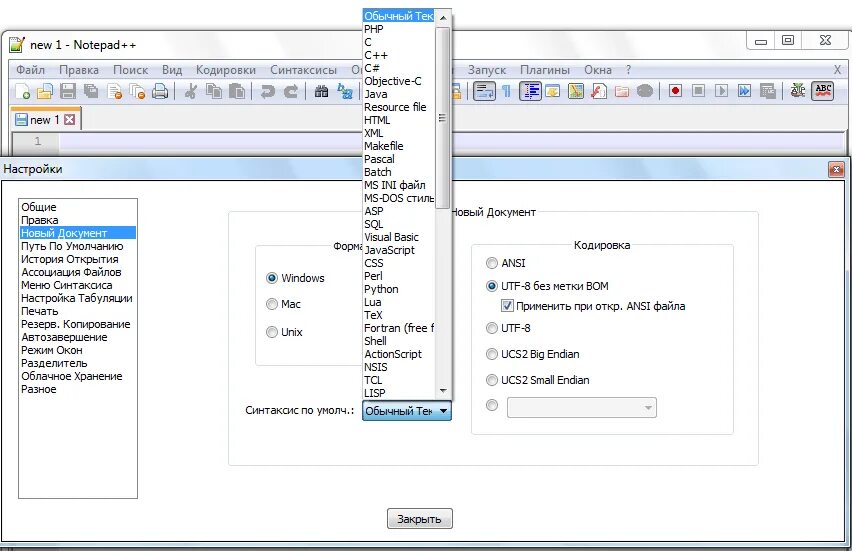Open the Поиск menu
Screen dimensions: 852x551
[130, 70]
